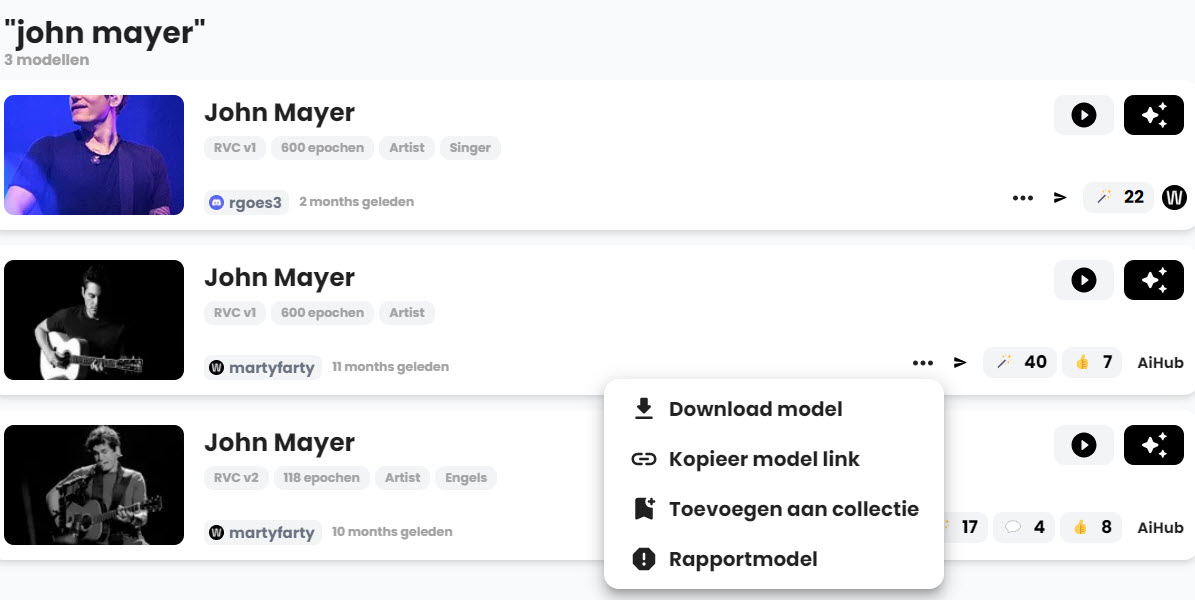Screen dimensions: 1195x600
Task: Open the comments bubble showing 4
Action: [x=1026, y=527]
